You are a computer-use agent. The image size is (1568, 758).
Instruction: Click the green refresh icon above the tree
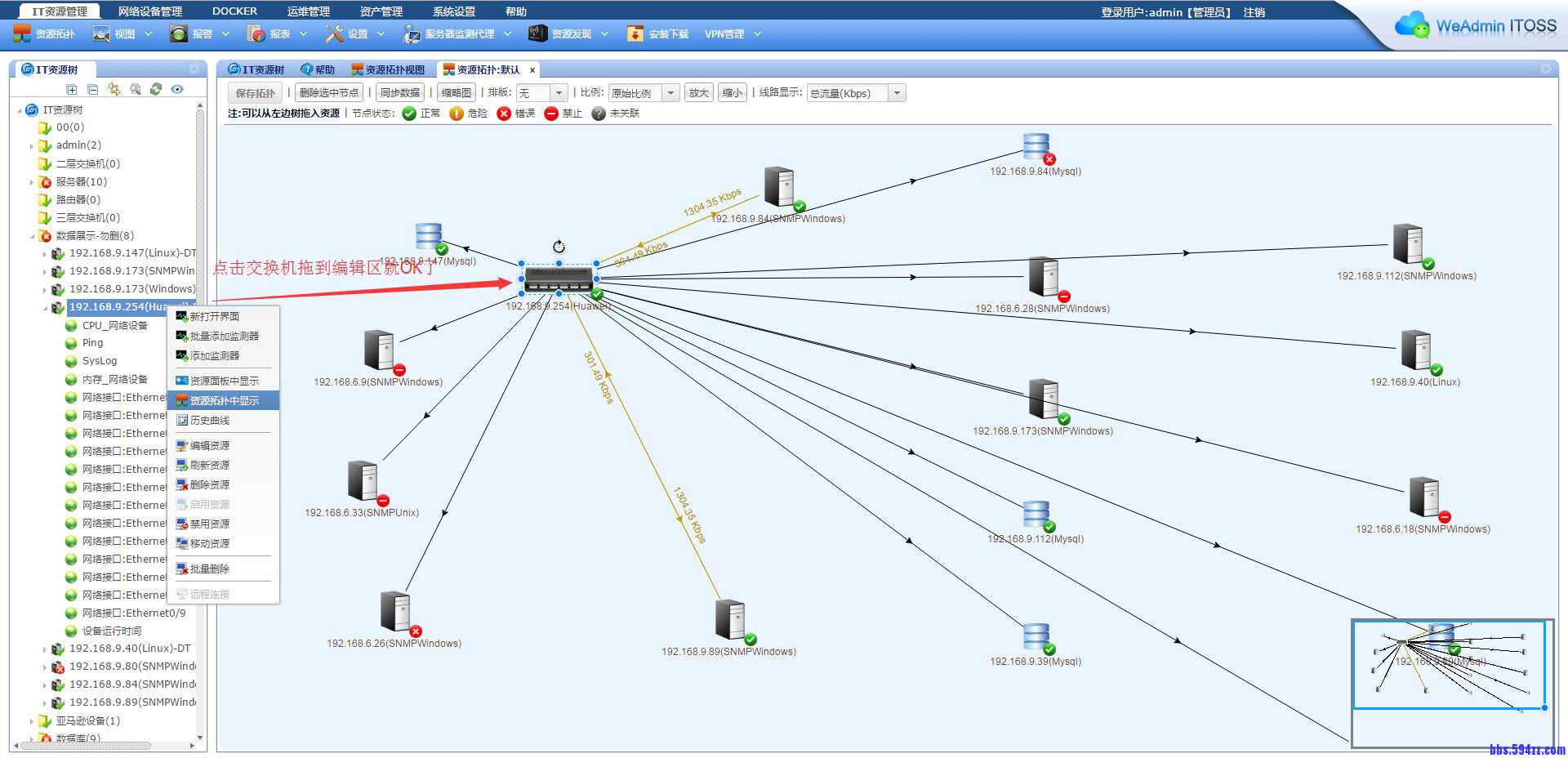click(156, 90)
